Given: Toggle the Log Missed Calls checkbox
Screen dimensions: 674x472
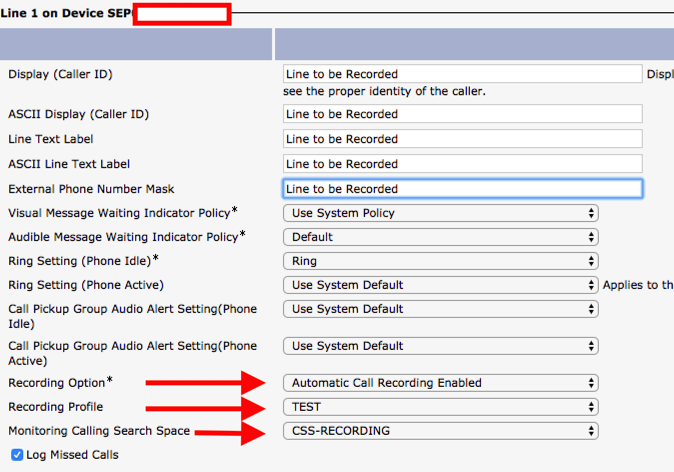Looking at the screenshot, I should 17,455.
